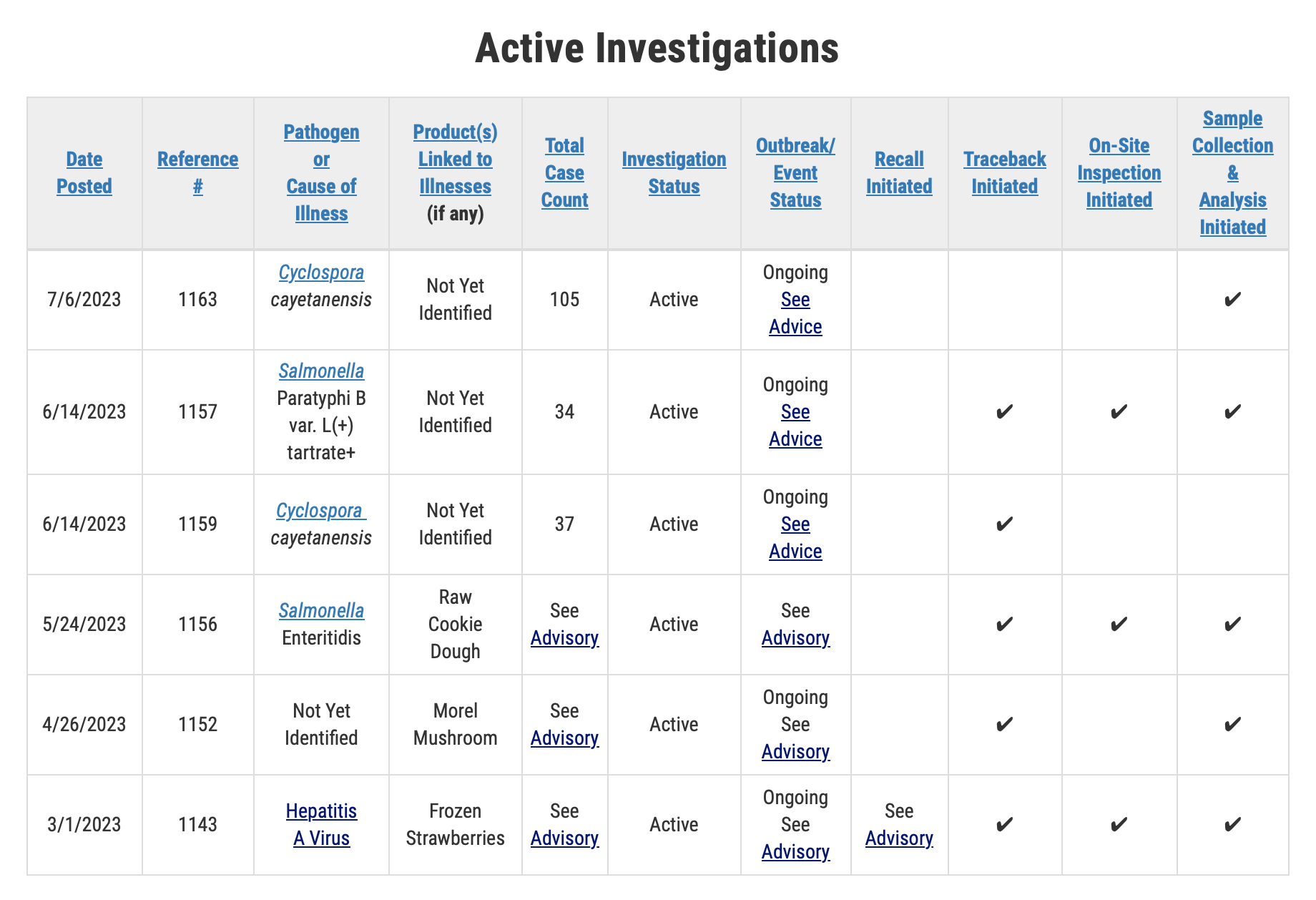Click the Investigation Status column header

pyautogui.click(x=674, y=172)
